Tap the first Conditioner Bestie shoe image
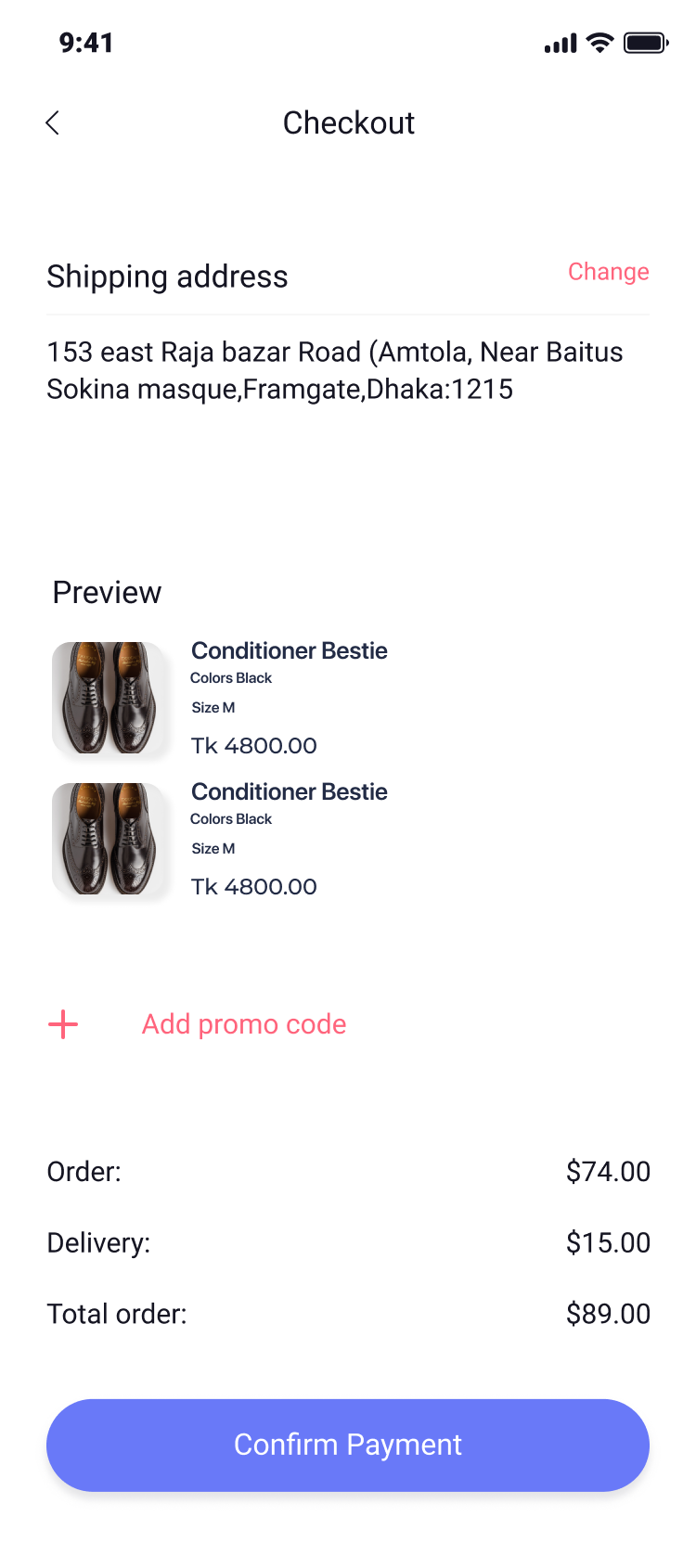This screenshot has width=696, height=1568. [x=110, y=698]
